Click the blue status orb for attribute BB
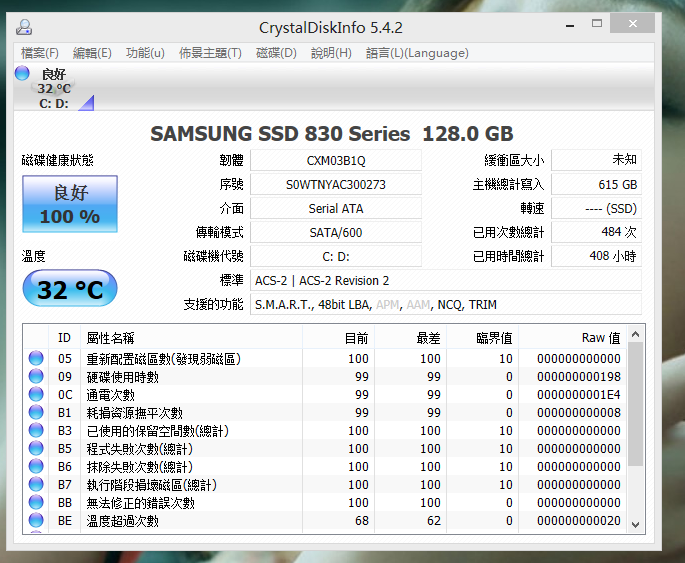This screenshot has height=563, width=685. click(x=36, y=502)
